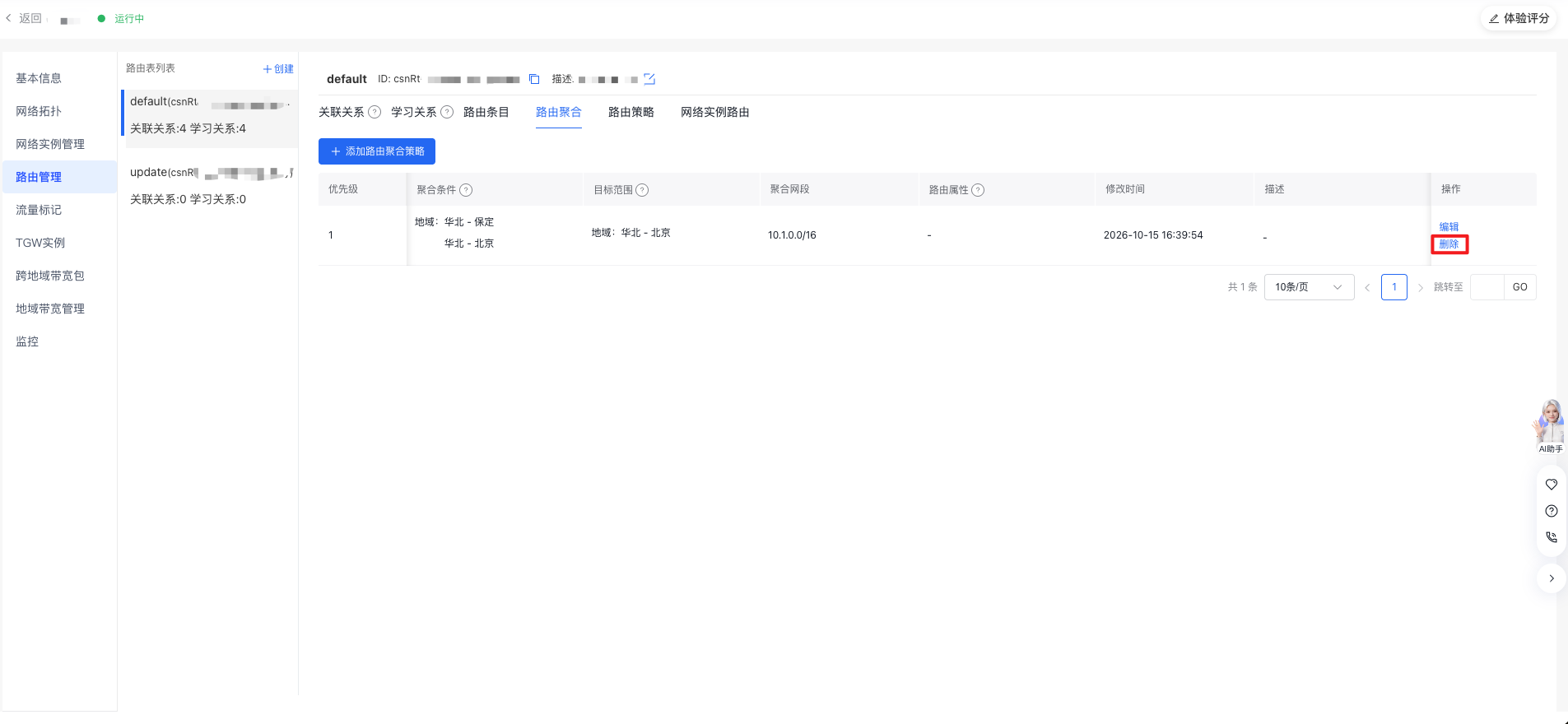
Task: Open help tooltip for 路由属性 column
Action: (978, 190)
